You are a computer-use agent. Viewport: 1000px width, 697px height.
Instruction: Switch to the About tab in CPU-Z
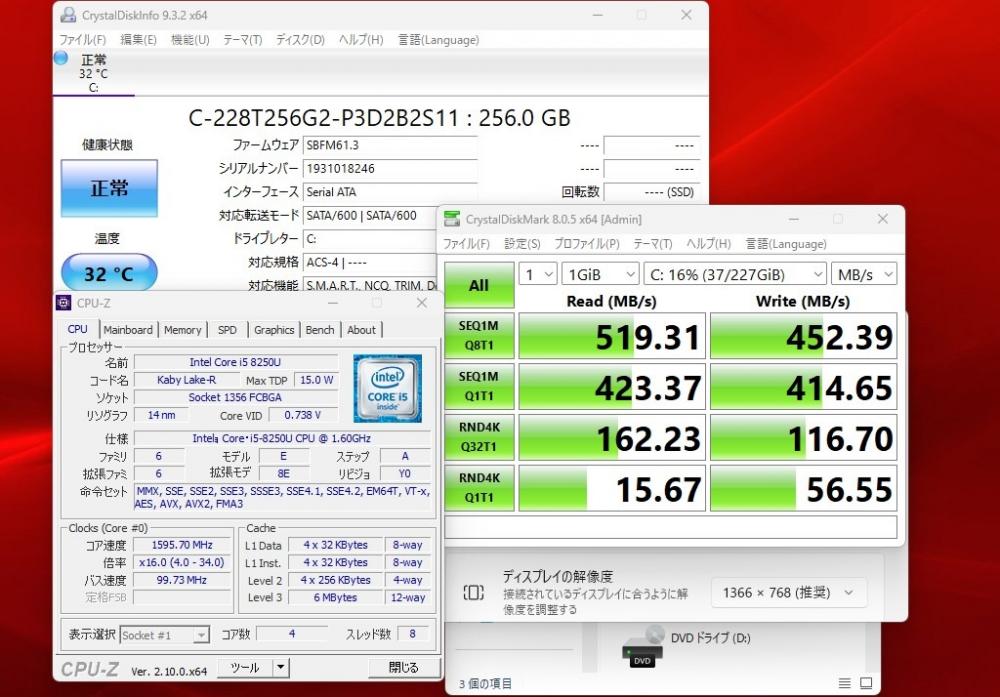362,330
